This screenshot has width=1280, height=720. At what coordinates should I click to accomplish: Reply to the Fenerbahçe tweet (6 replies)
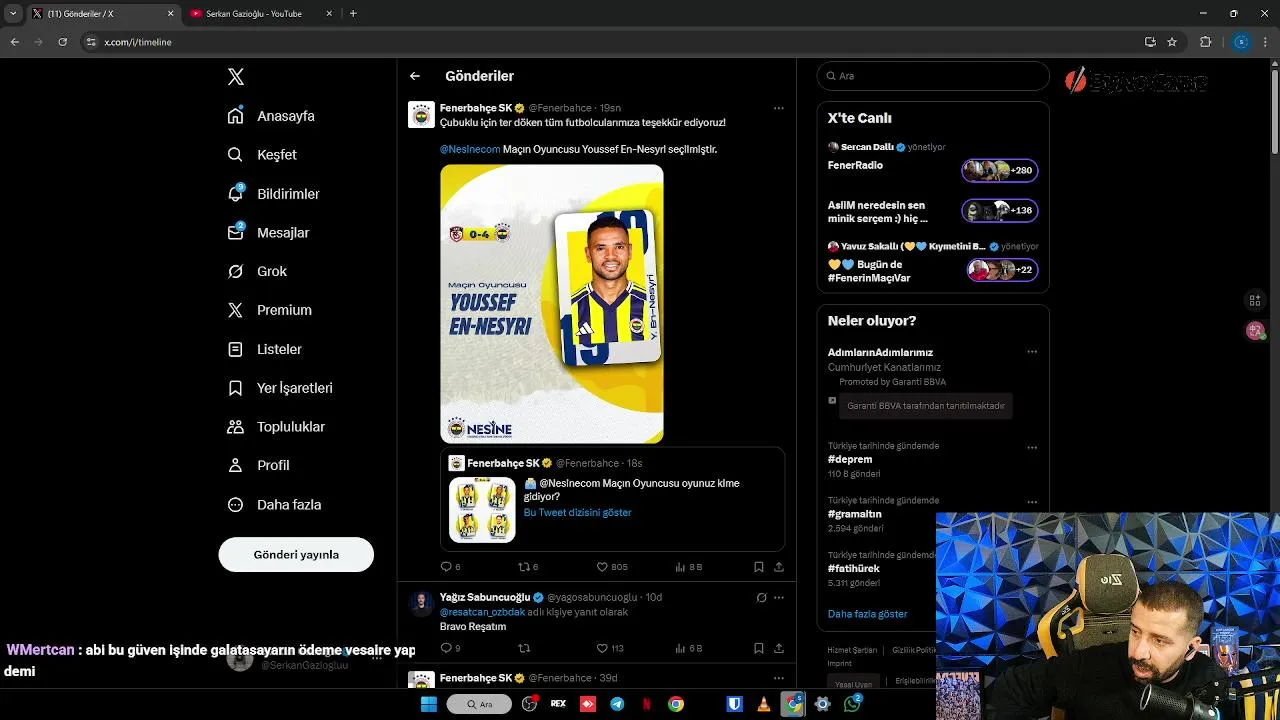[x=451, y=567]
